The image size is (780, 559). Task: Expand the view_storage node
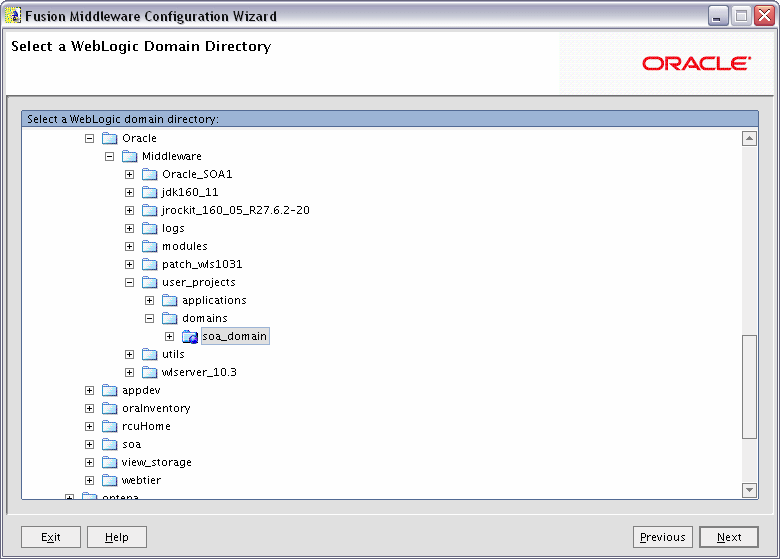click(x=90, y=463)
